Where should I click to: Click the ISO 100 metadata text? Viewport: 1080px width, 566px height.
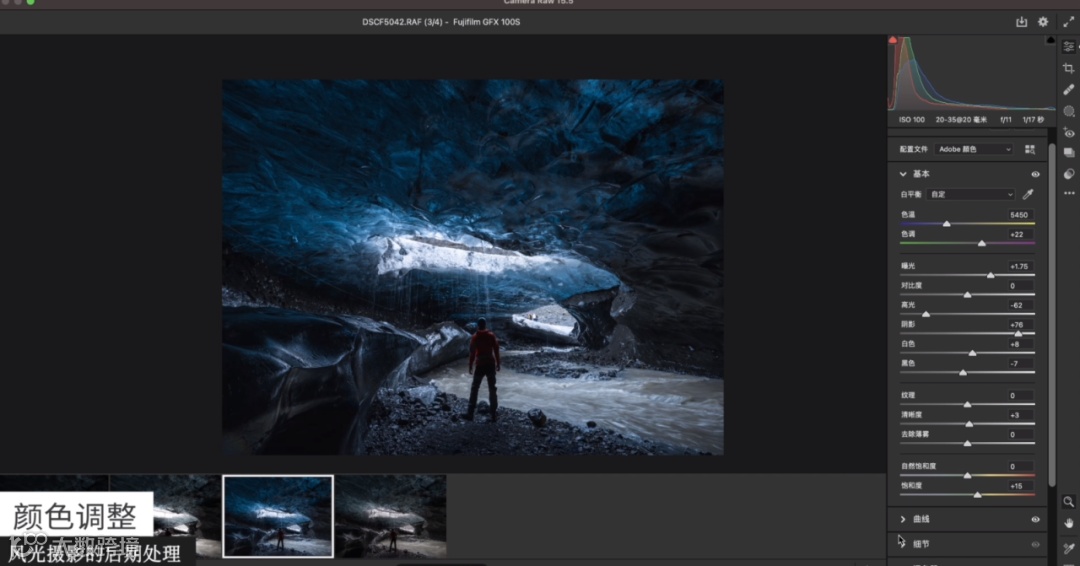911,120
